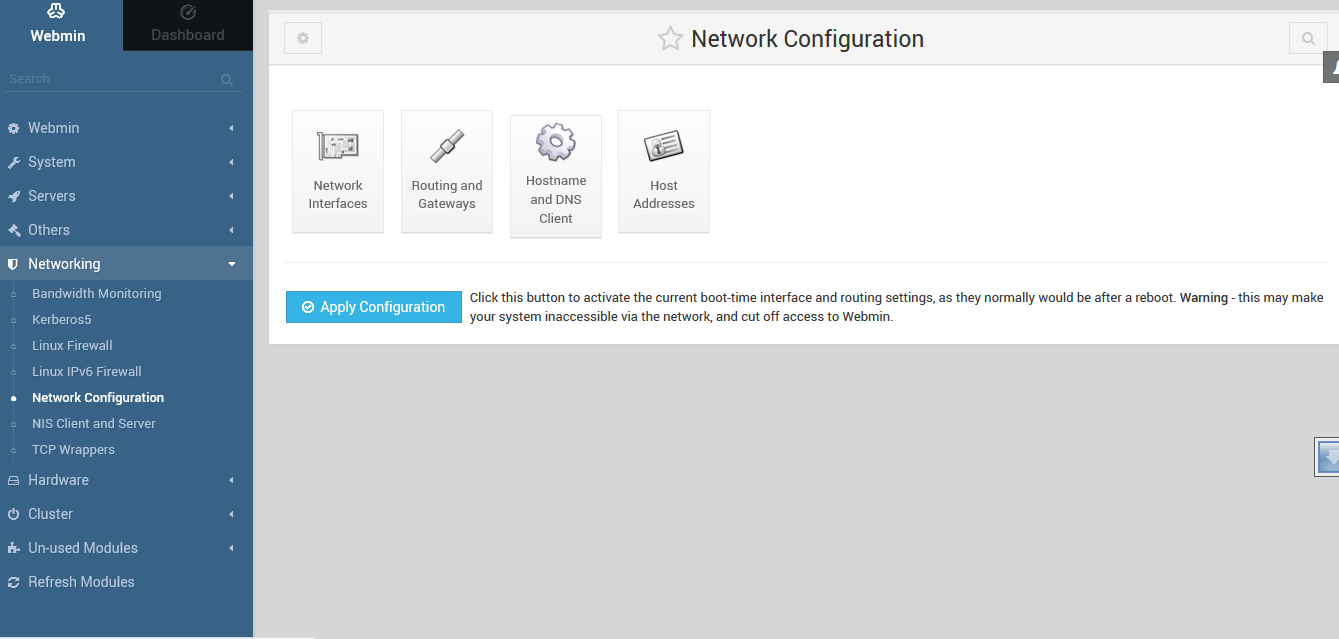Select the Webmin tab
The image size is (1339, 639).
[58, 26]
